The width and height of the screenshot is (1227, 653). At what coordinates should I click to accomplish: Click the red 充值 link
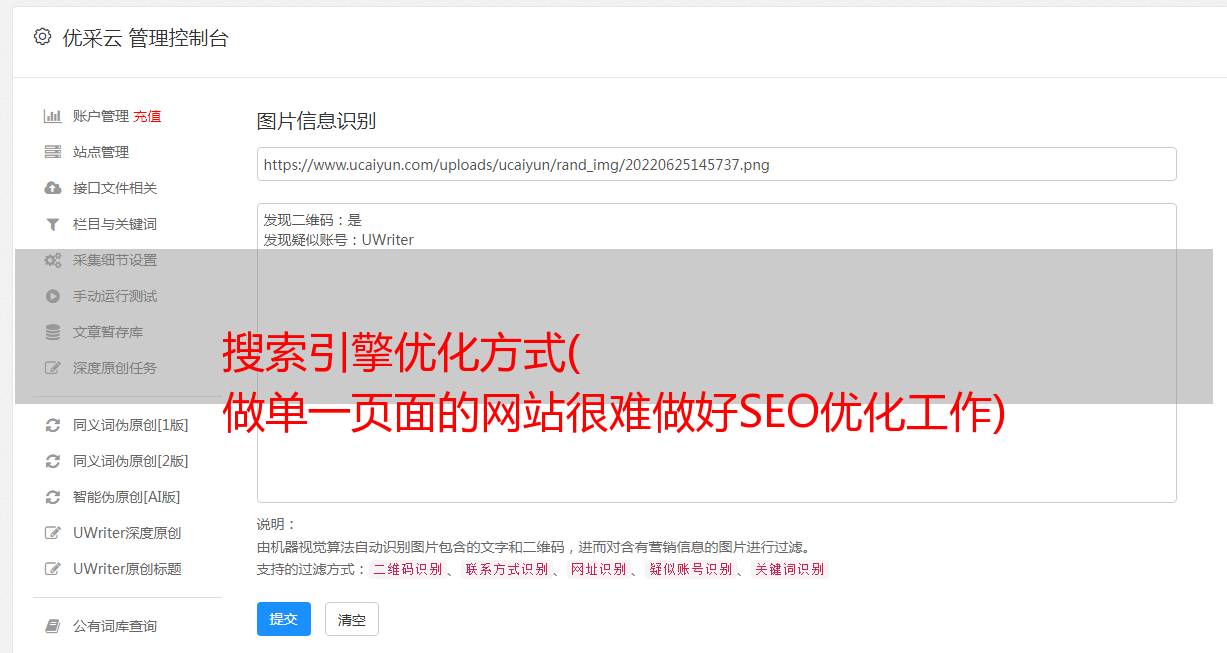tap(147, 116)
